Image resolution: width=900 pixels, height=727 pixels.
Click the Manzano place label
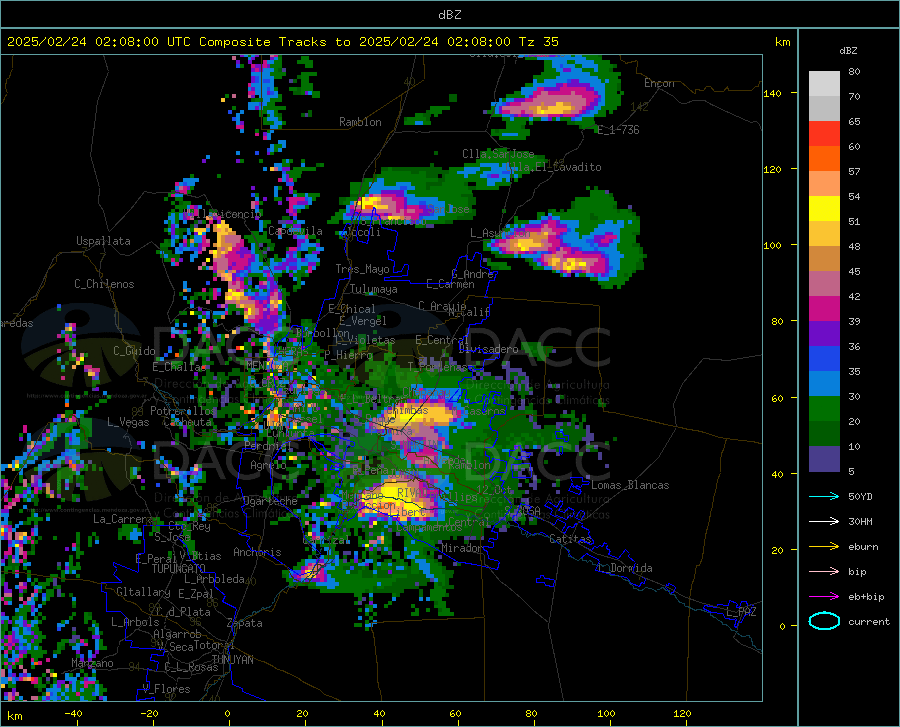(x=92, y=663)
